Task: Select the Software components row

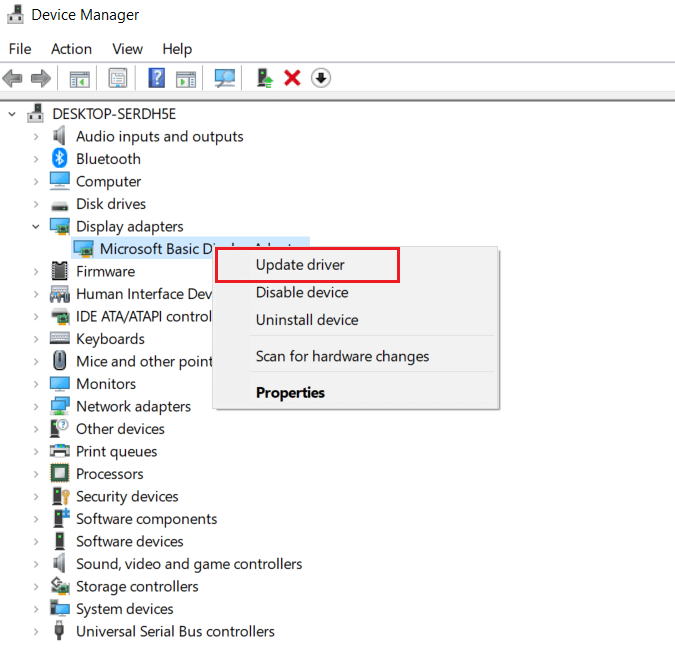Action: click(x=146, y=519)
